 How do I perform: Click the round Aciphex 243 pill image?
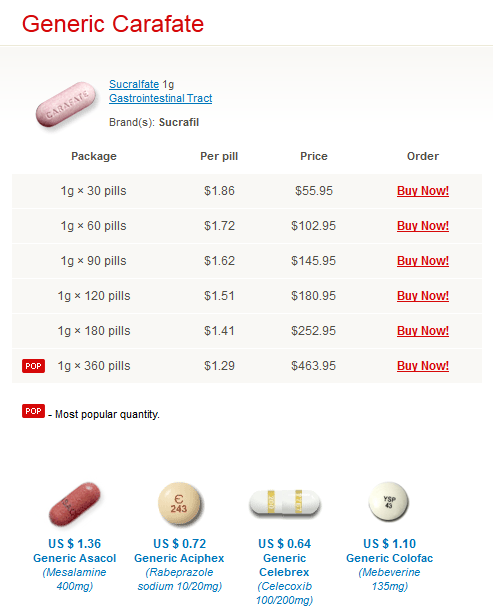point(179,503)
